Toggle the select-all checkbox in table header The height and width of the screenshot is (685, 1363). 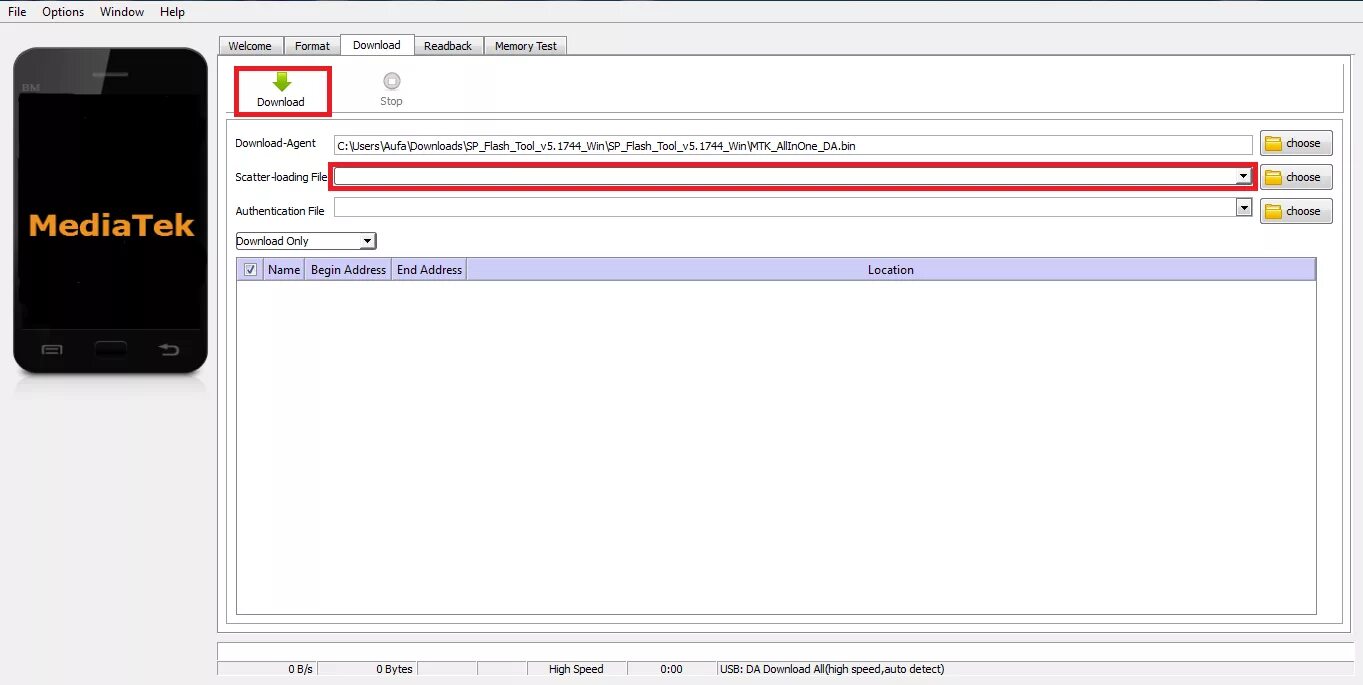tap(250, 269)
